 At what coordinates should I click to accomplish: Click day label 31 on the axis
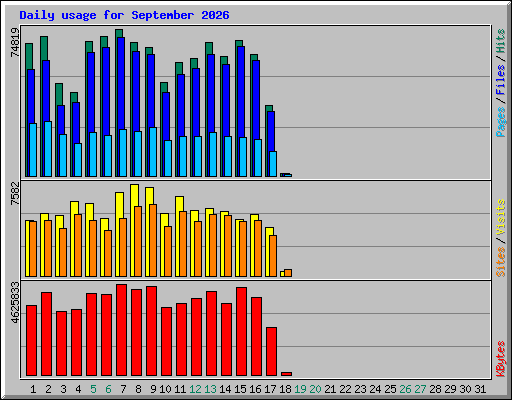[480, 389]
